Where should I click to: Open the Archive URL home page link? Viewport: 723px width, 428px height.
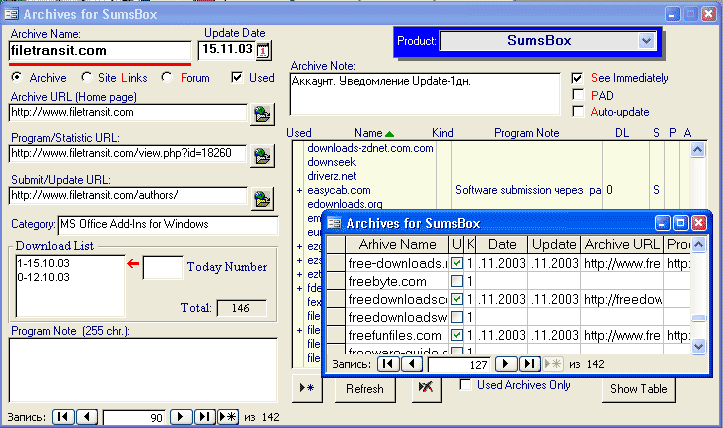click(262, 114)
